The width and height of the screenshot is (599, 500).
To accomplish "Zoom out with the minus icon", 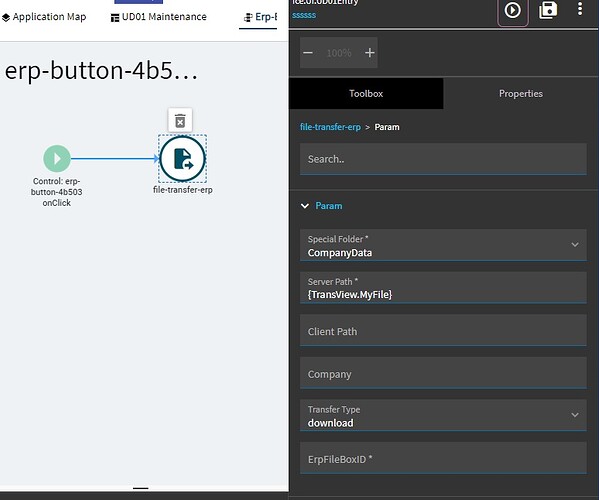I will (x=308, y=53).
